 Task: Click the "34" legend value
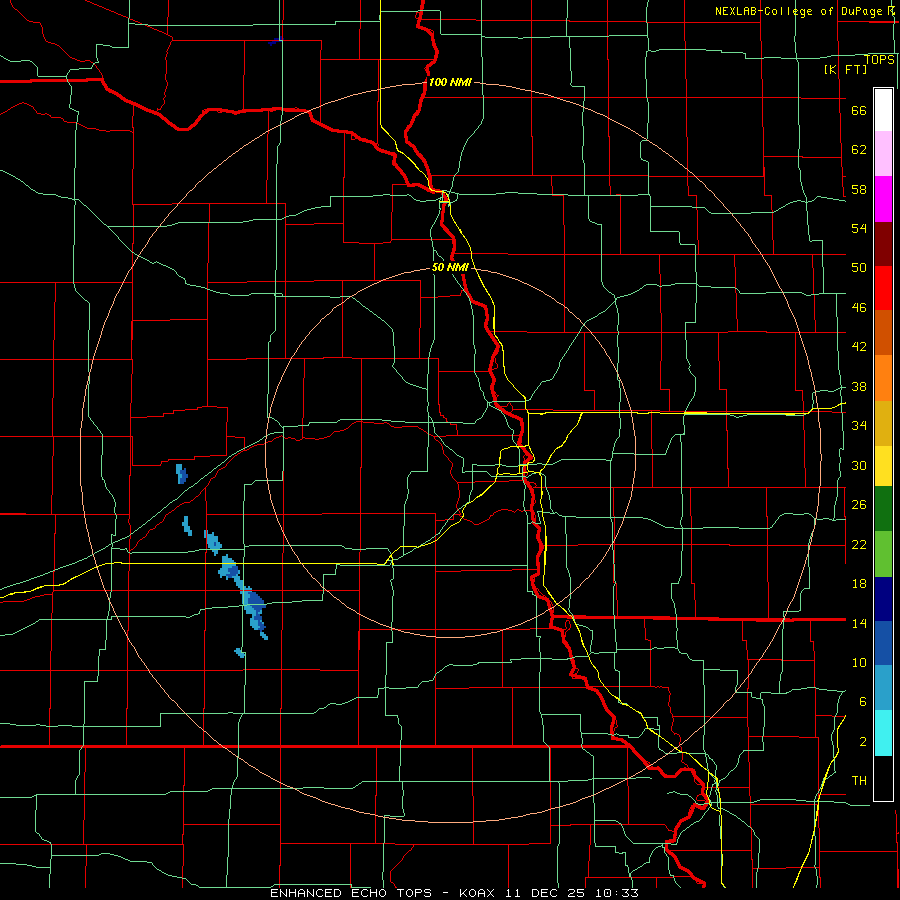pos(859,425)
